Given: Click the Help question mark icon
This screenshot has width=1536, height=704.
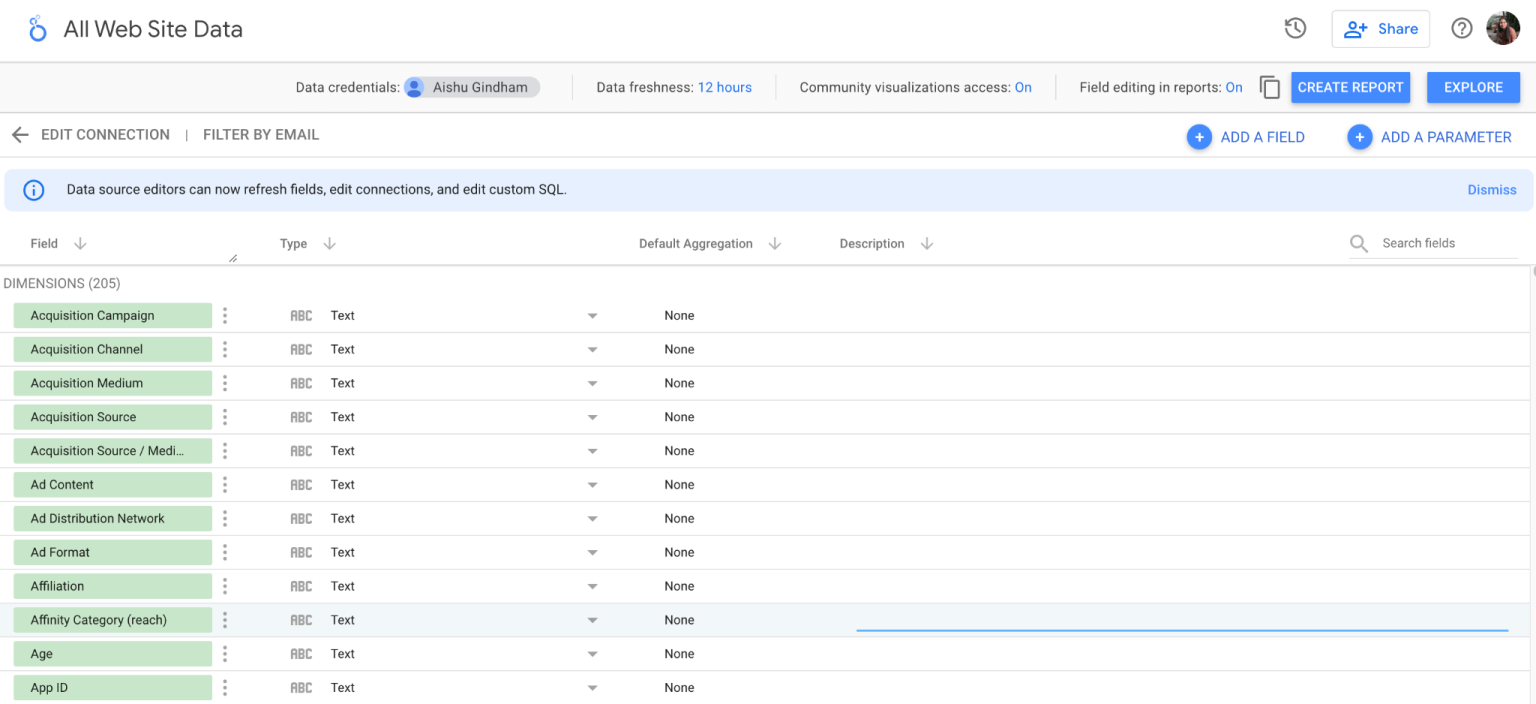Looking at the screenshot, I should coord(1461,28).
